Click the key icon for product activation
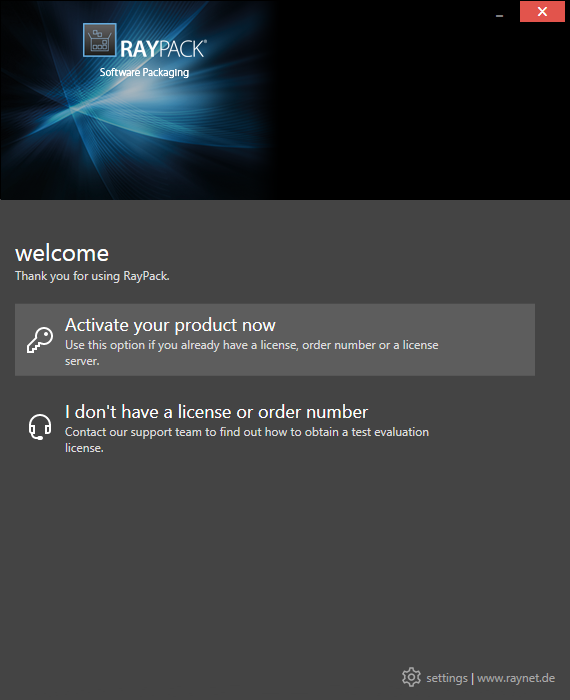Screen dimensions: 570x700 coord(40,340)
